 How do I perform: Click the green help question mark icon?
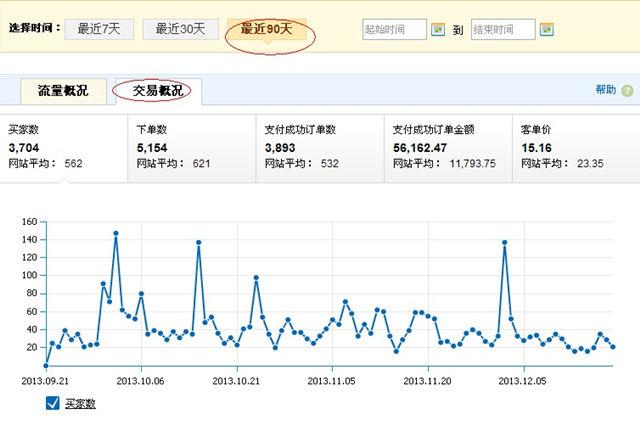pyautogui.click(x=627, y=91)
